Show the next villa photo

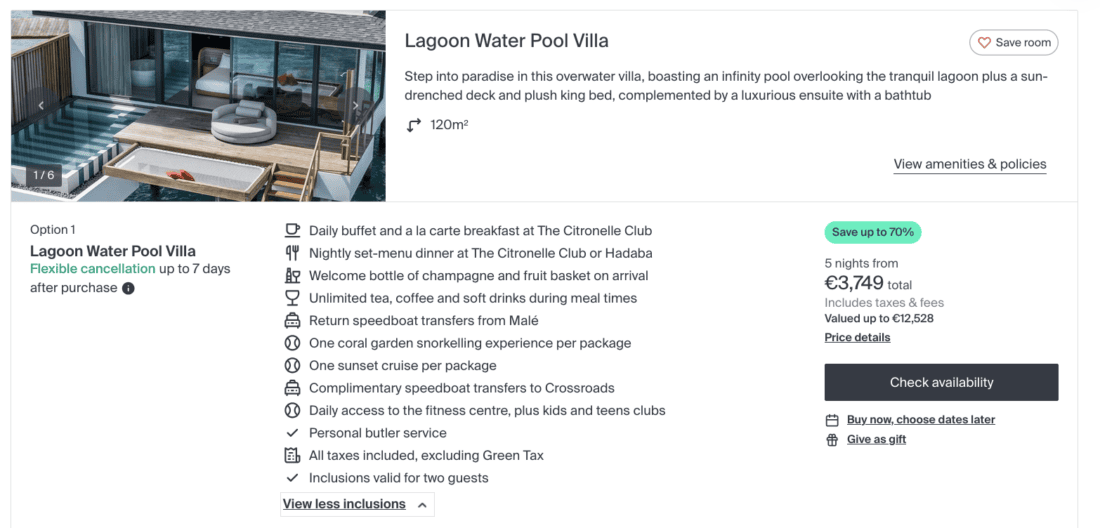[x=356, y=105]
